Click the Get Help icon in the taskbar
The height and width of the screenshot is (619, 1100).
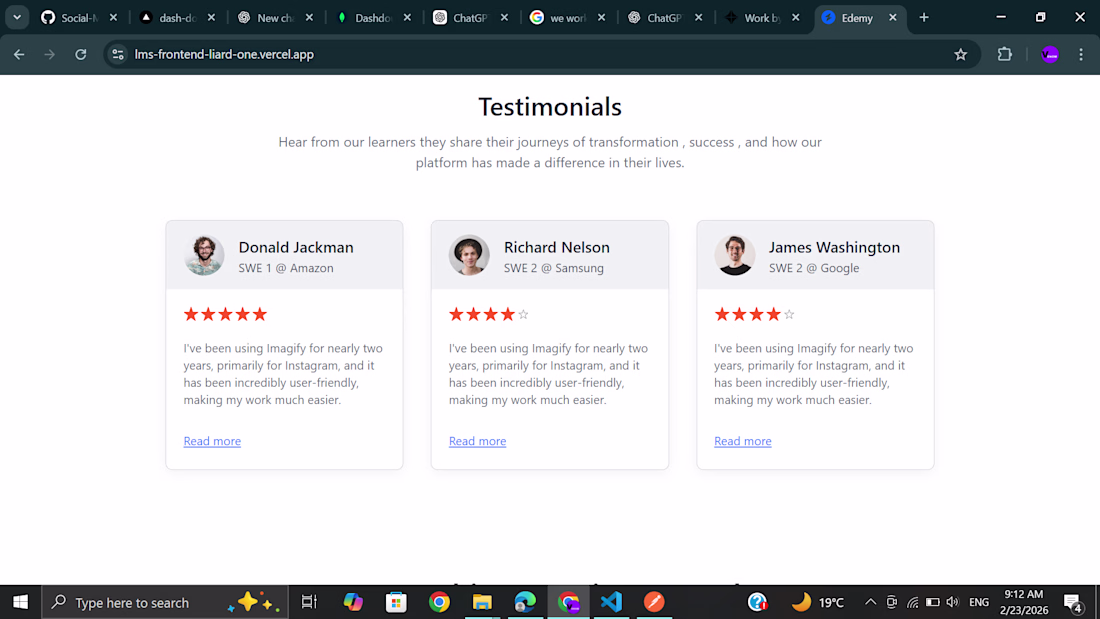click(x=757, y=602)
